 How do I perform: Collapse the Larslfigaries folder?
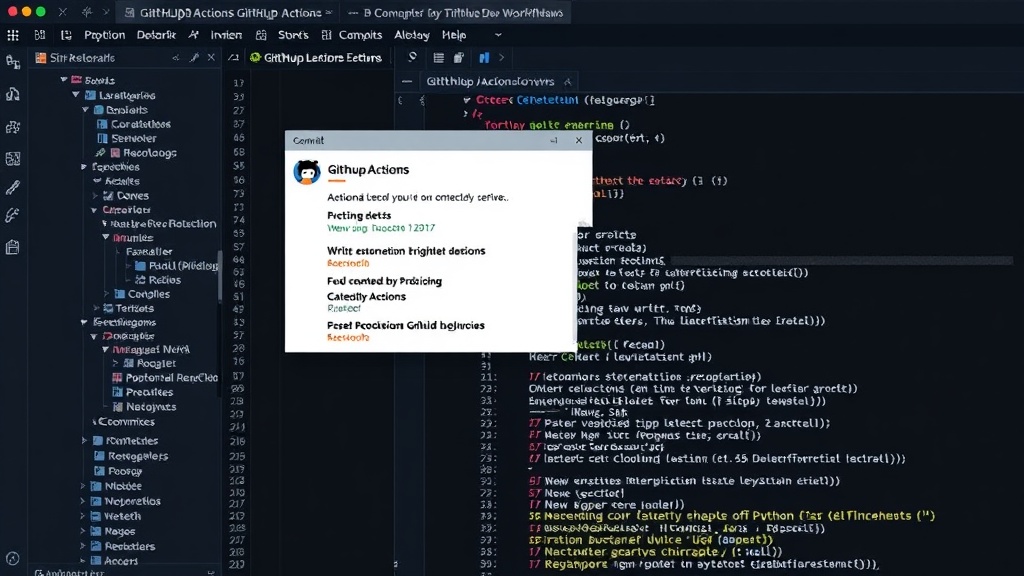point(76,95)
